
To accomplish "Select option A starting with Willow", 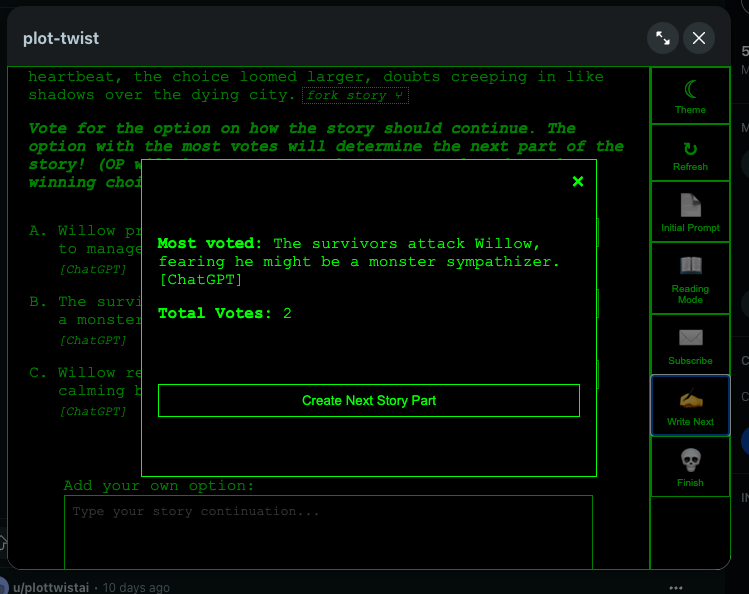I will pyautogui.click(x=86, y=240).
